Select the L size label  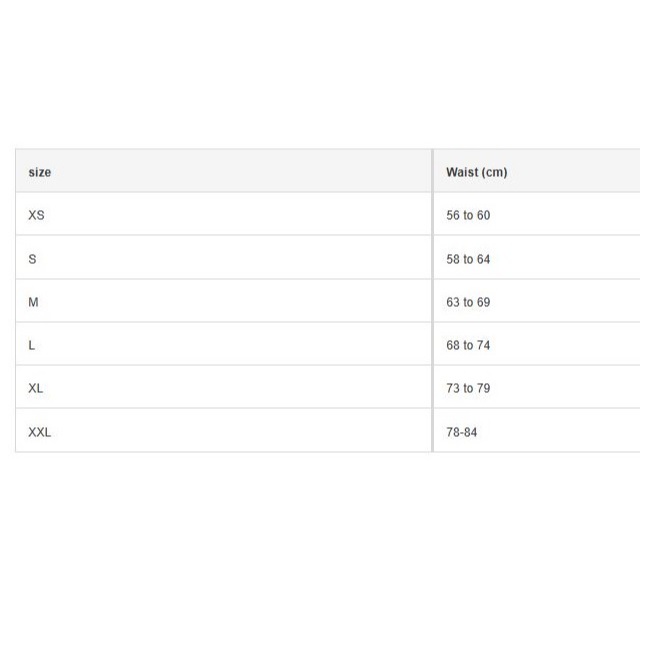coord(32,345)
